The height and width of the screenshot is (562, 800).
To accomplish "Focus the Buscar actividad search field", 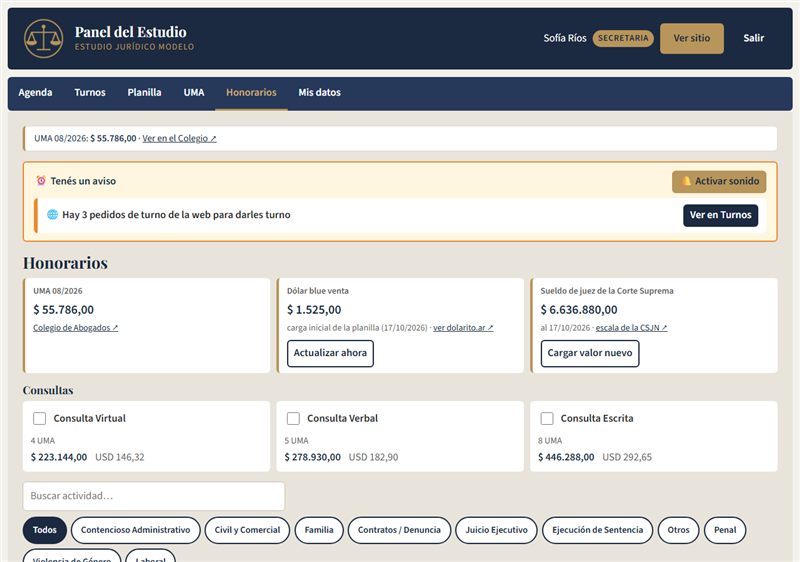I will pos(154,496).
